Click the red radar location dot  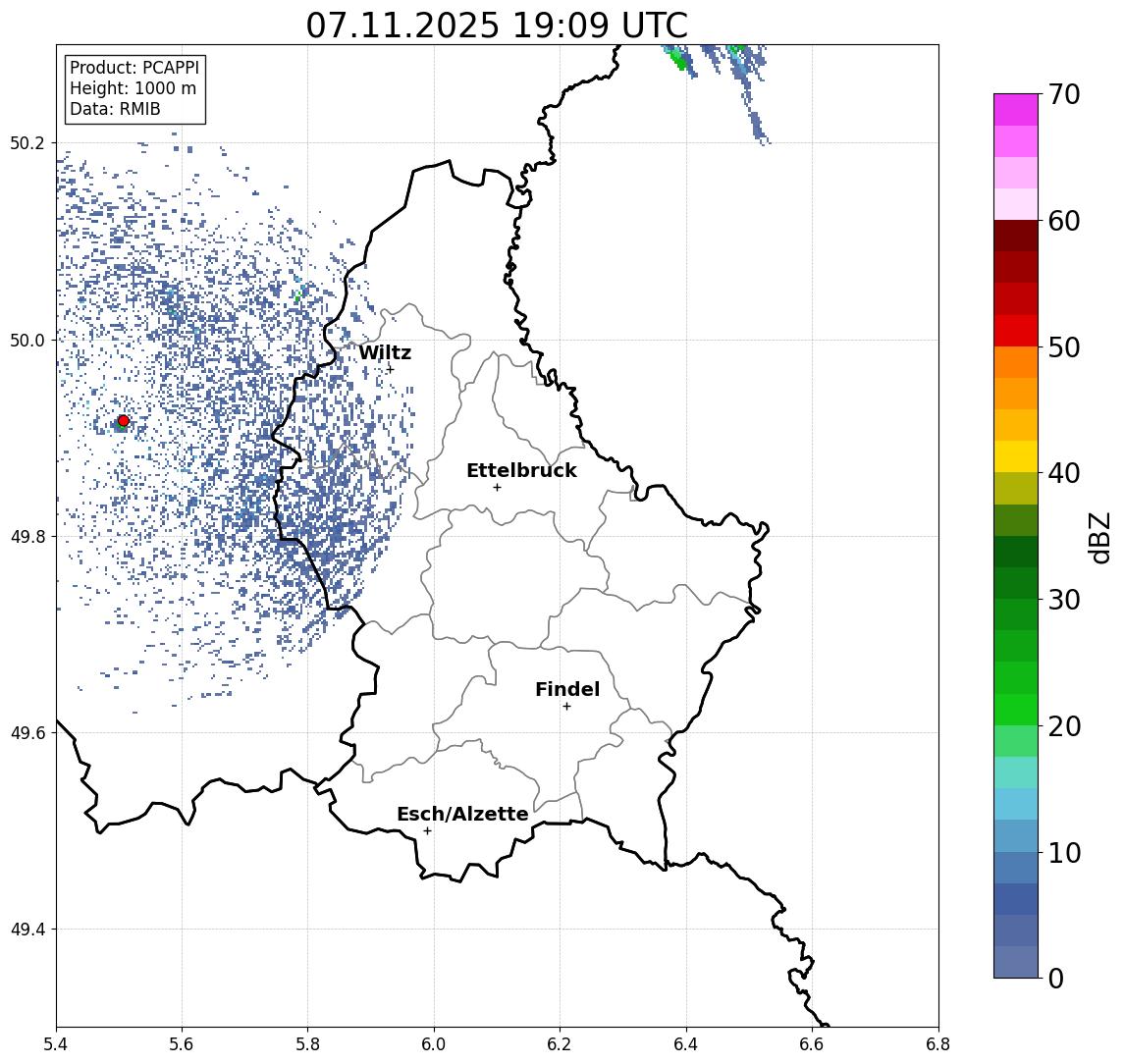pyautogui.click(x=124, y=421)
